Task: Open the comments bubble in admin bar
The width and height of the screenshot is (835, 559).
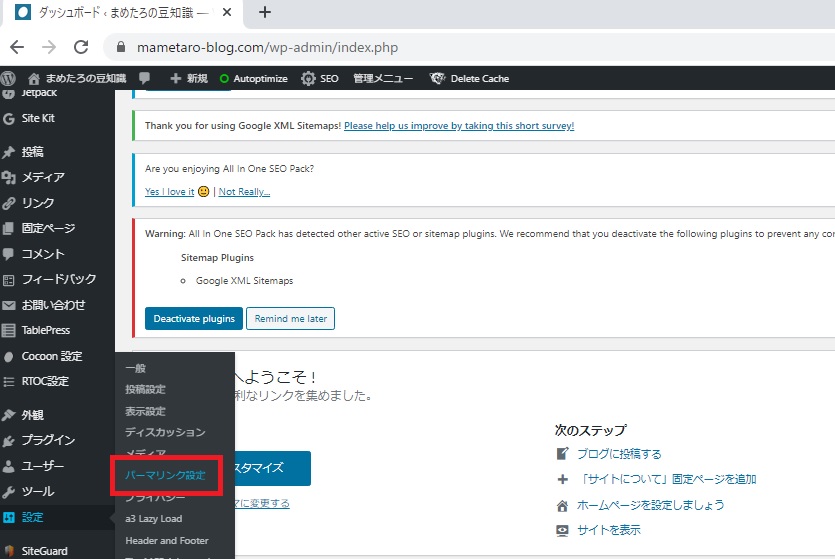Action: (x=144, y=78)
